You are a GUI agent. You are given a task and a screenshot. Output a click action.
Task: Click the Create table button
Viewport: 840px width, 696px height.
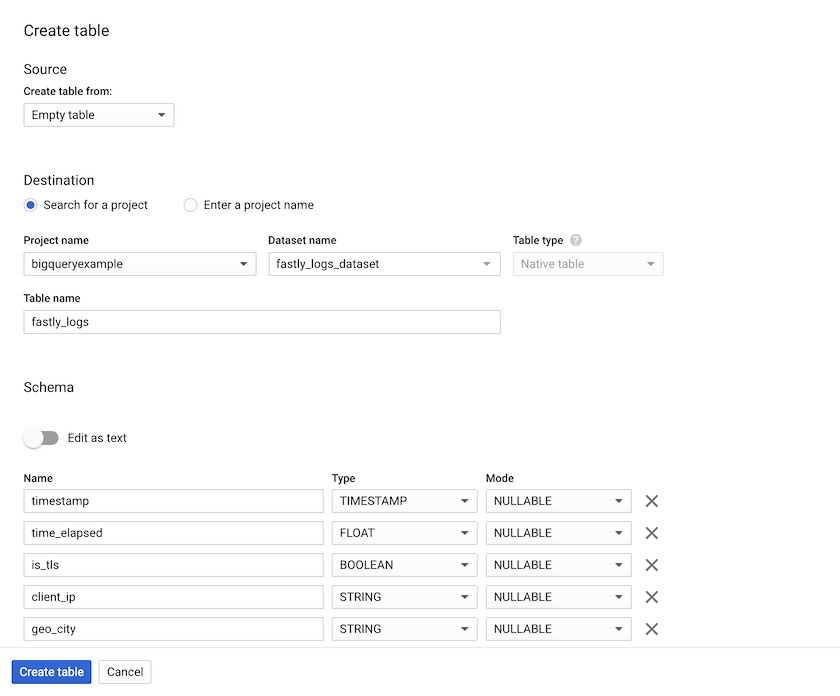(51, 671)
